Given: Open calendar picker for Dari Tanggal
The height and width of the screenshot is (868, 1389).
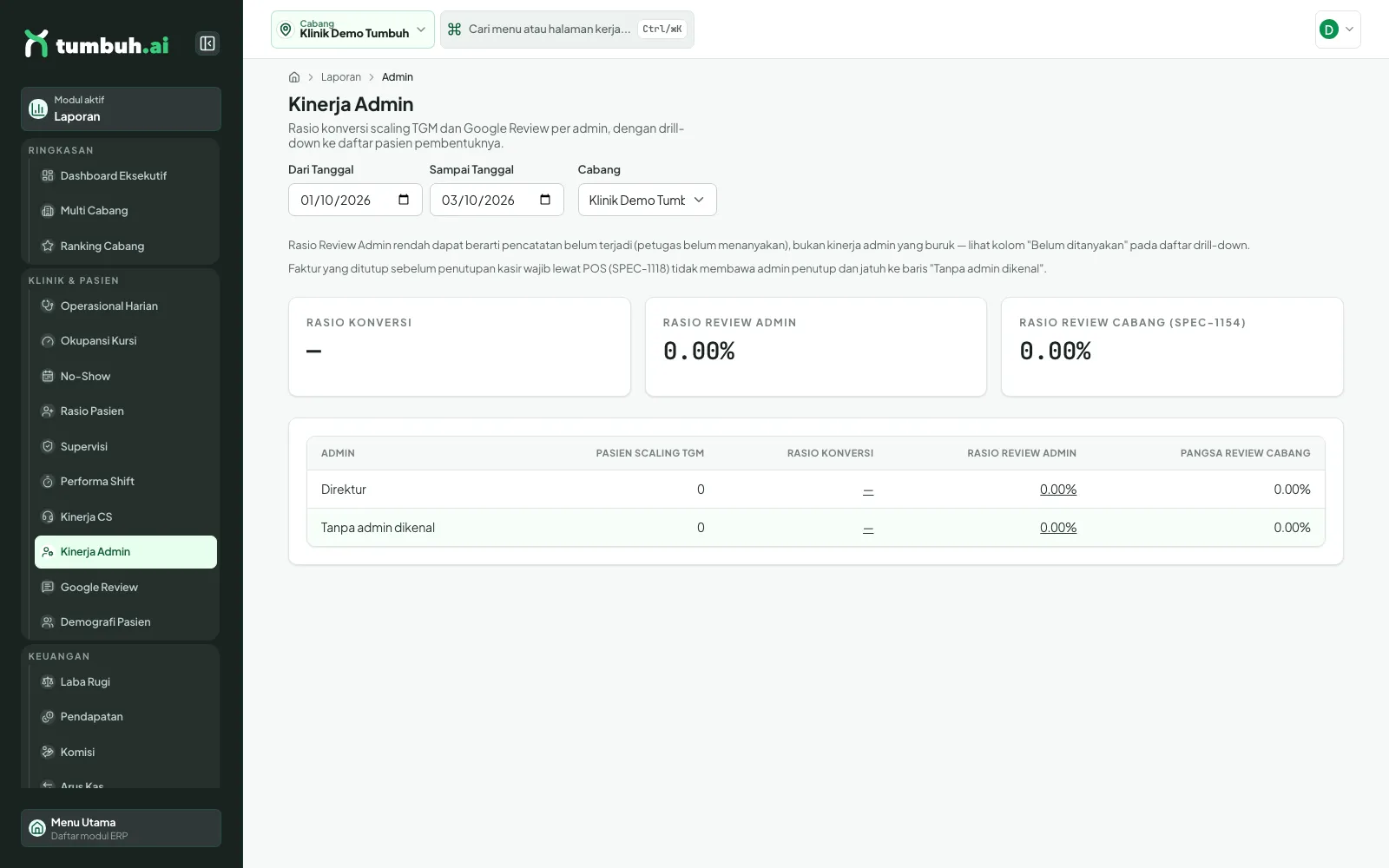Looking at the screenshot, I should (404, 200).
